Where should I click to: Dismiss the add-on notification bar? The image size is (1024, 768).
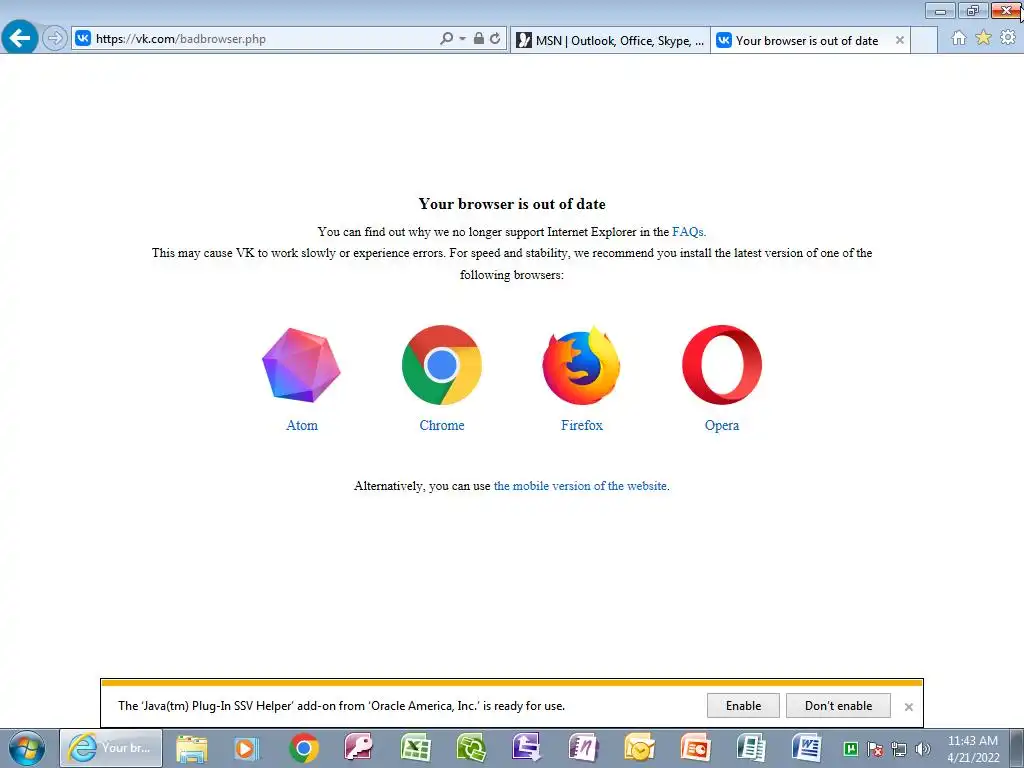908,707
